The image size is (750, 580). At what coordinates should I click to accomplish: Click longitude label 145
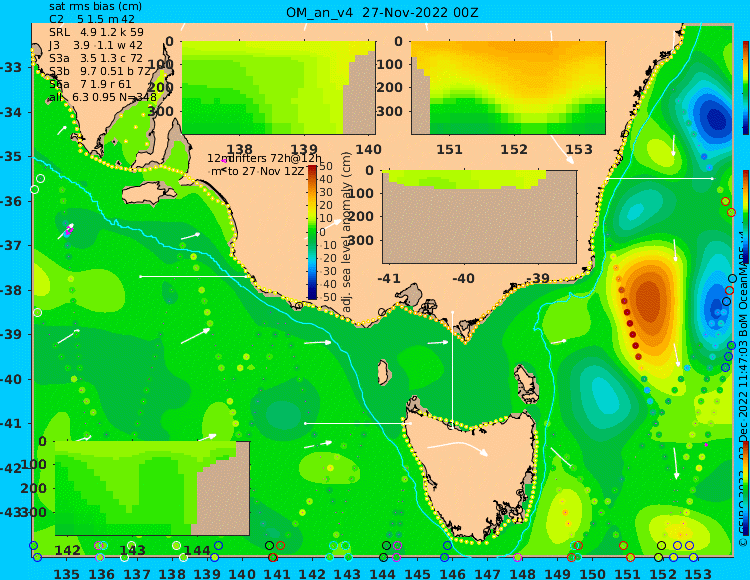point(417,573)
